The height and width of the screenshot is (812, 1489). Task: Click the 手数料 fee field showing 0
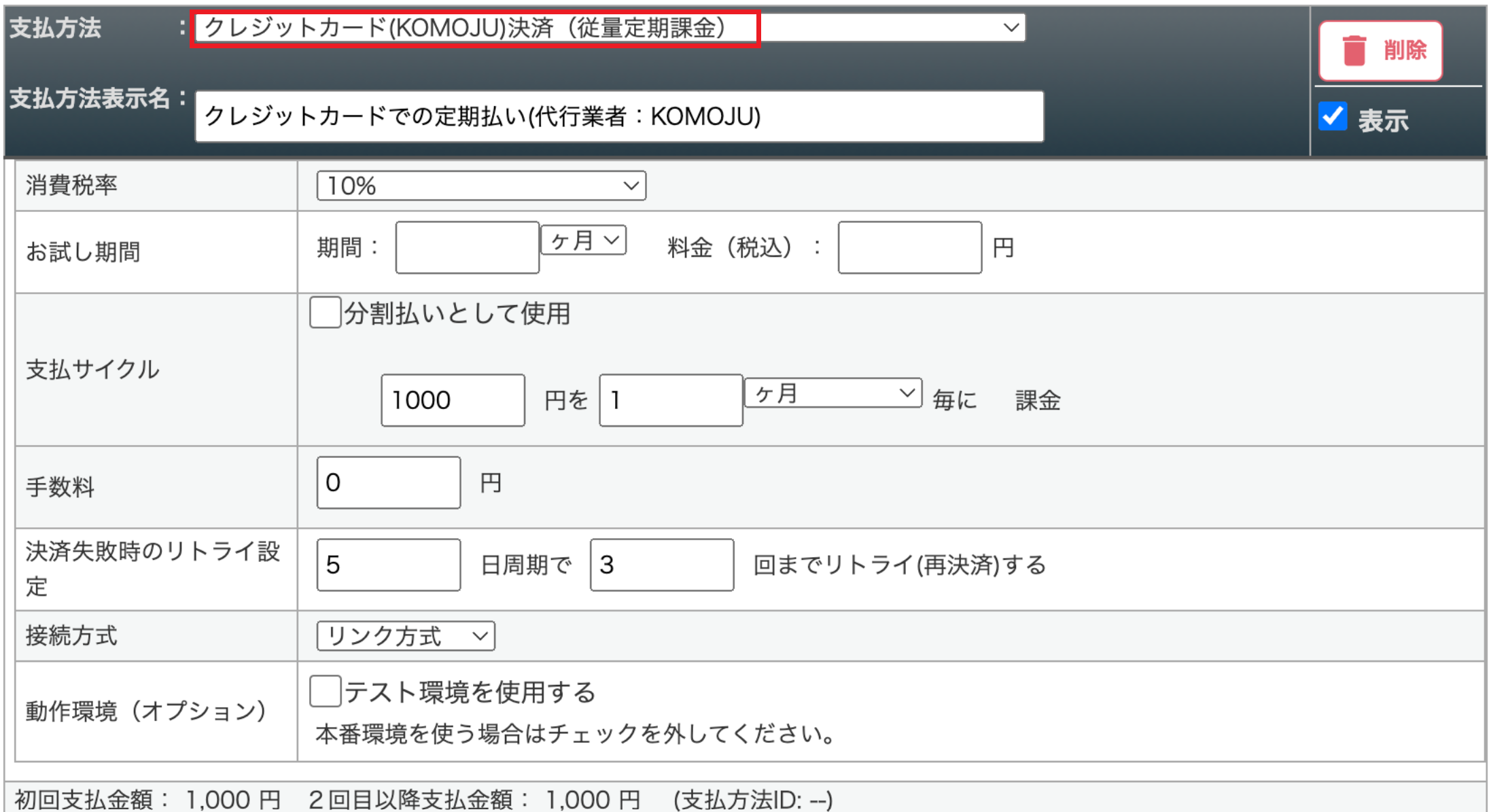[x=388, y=483]
